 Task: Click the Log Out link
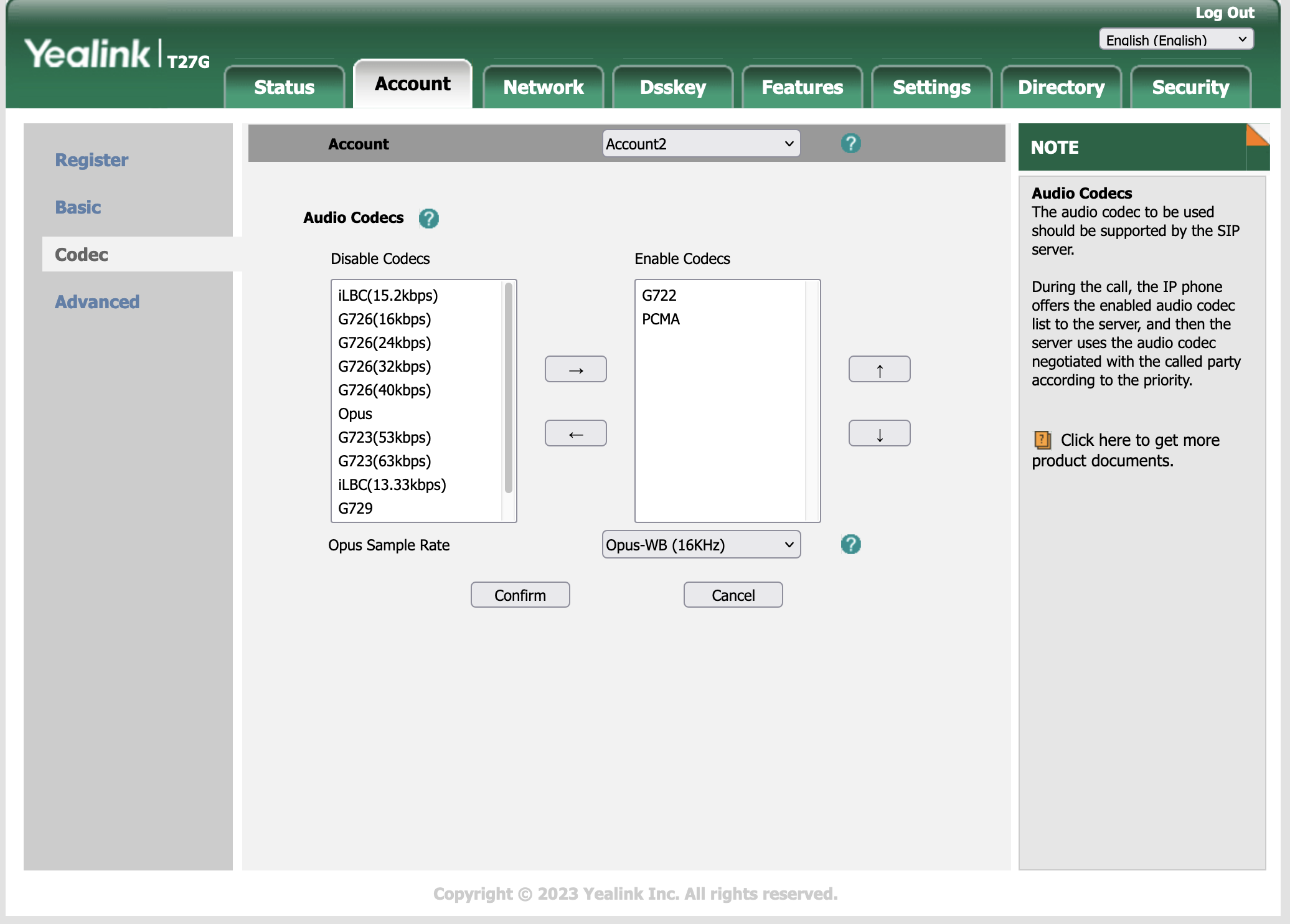[x=1224, y=12]
